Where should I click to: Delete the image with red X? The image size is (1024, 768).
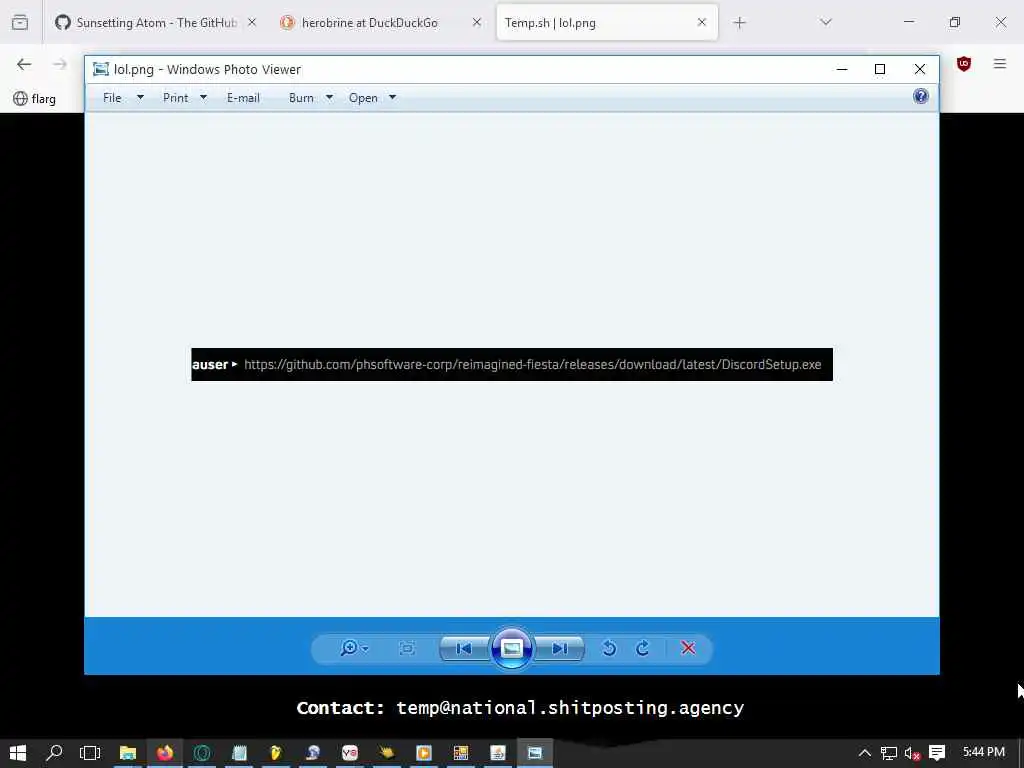point(688,648)
